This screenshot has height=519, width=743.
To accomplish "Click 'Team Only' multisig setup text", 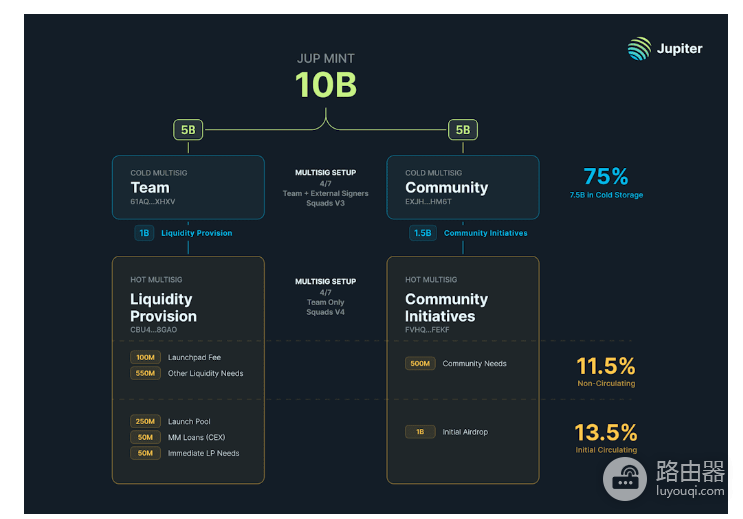I will click(x=326, y=302).
